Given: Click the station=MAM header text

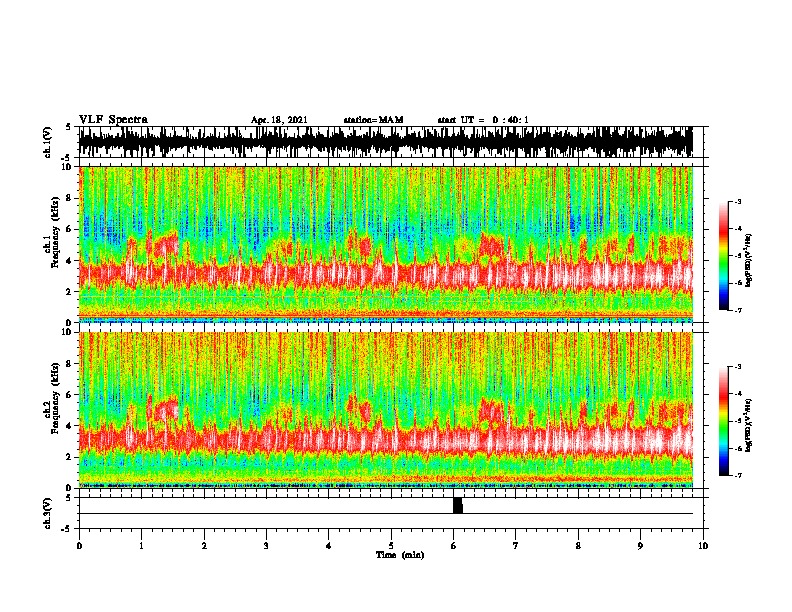Looking at the screenshot, I should pos(373,120).
